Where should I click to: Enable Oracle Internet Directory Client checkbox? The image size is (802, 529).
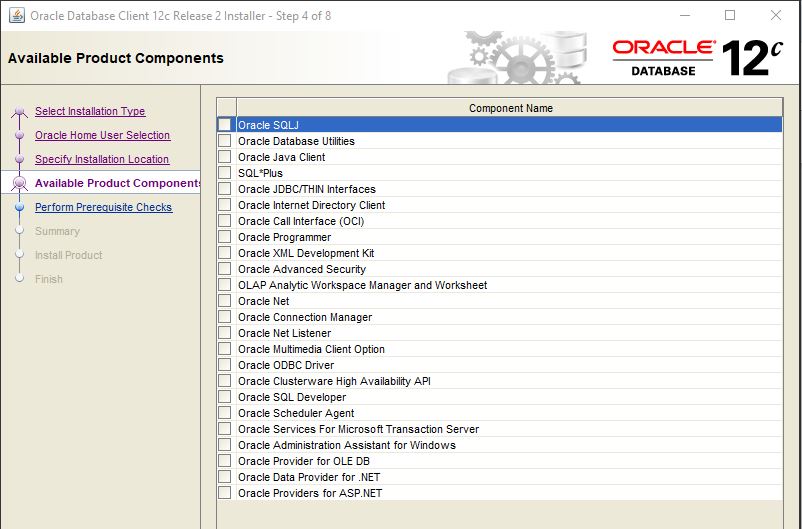click(225, 205)
